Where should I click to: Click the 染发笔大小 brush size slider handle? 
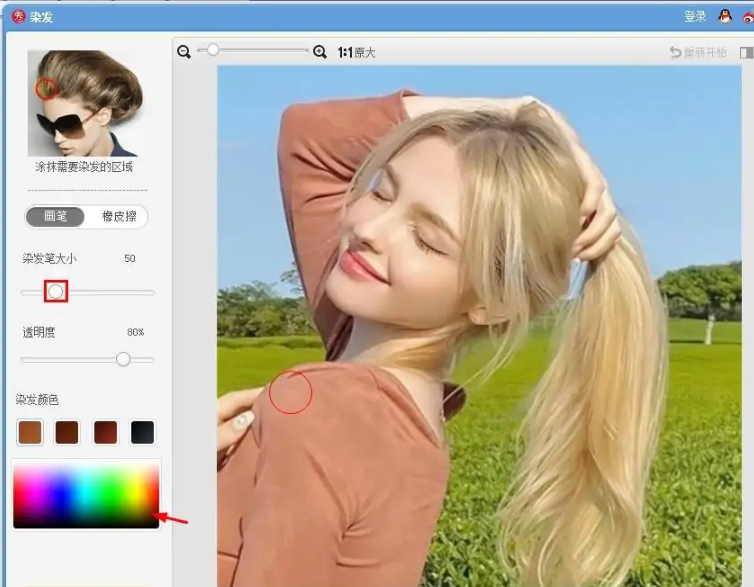[56, 292]
